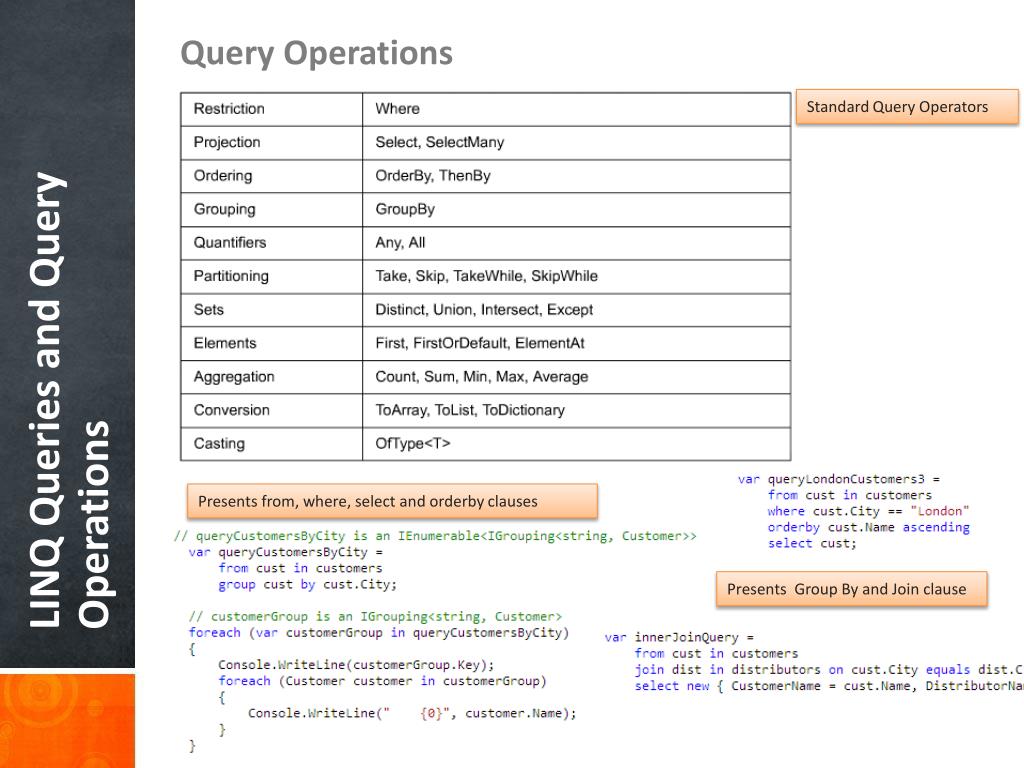
Task: Click the 'Ordering' table cell
Action: click(272, 176)
